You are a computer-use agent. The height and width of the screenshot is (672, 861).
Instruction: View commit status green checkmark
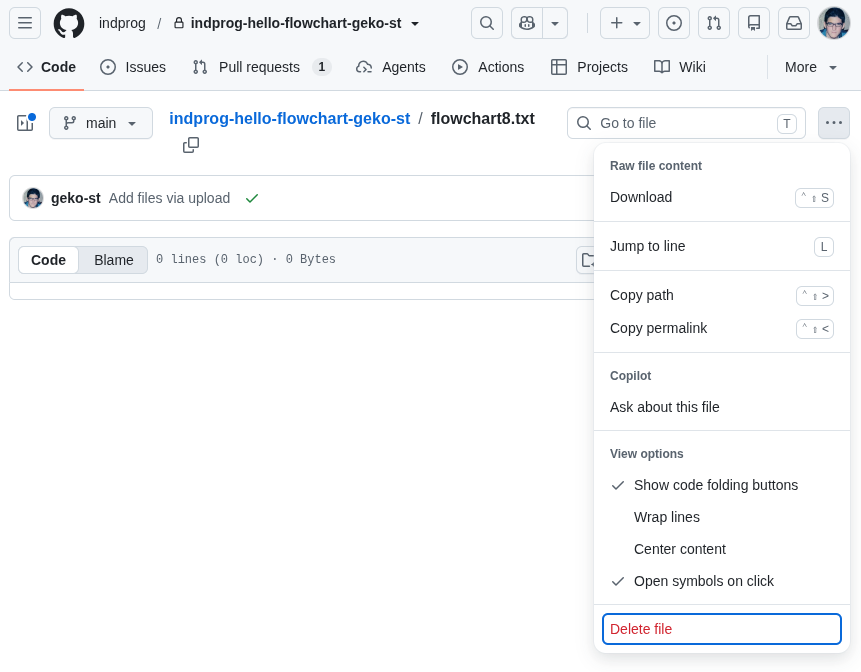[x=252, y=198]
